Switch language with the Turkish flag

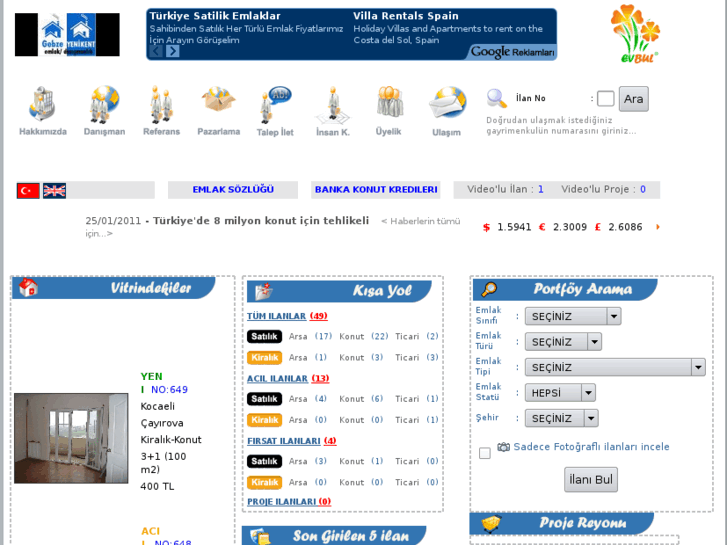[x=28, y=191]
